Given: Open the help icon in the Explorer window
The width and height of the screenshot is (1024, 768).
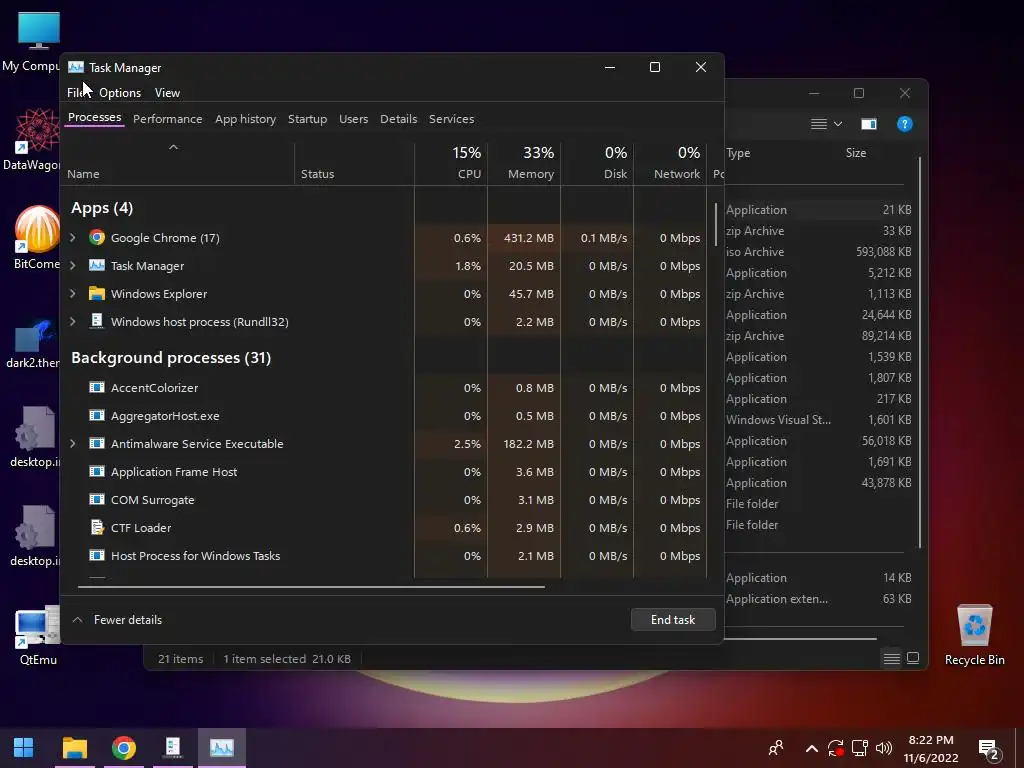Looking at the screenshot, I should point(904,124).
